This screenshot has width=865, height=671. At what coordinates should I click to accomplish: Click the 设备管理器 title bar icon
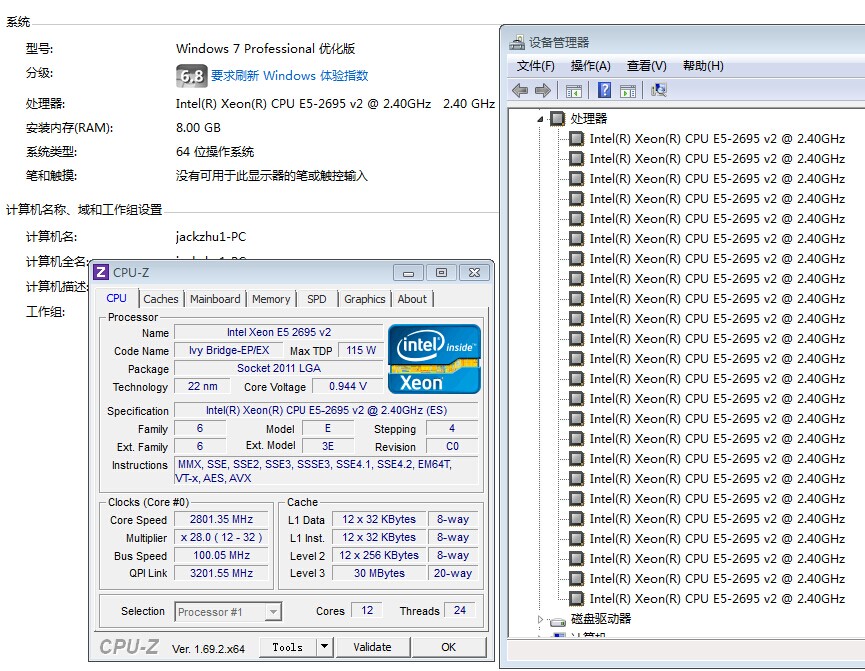(517, 42)
